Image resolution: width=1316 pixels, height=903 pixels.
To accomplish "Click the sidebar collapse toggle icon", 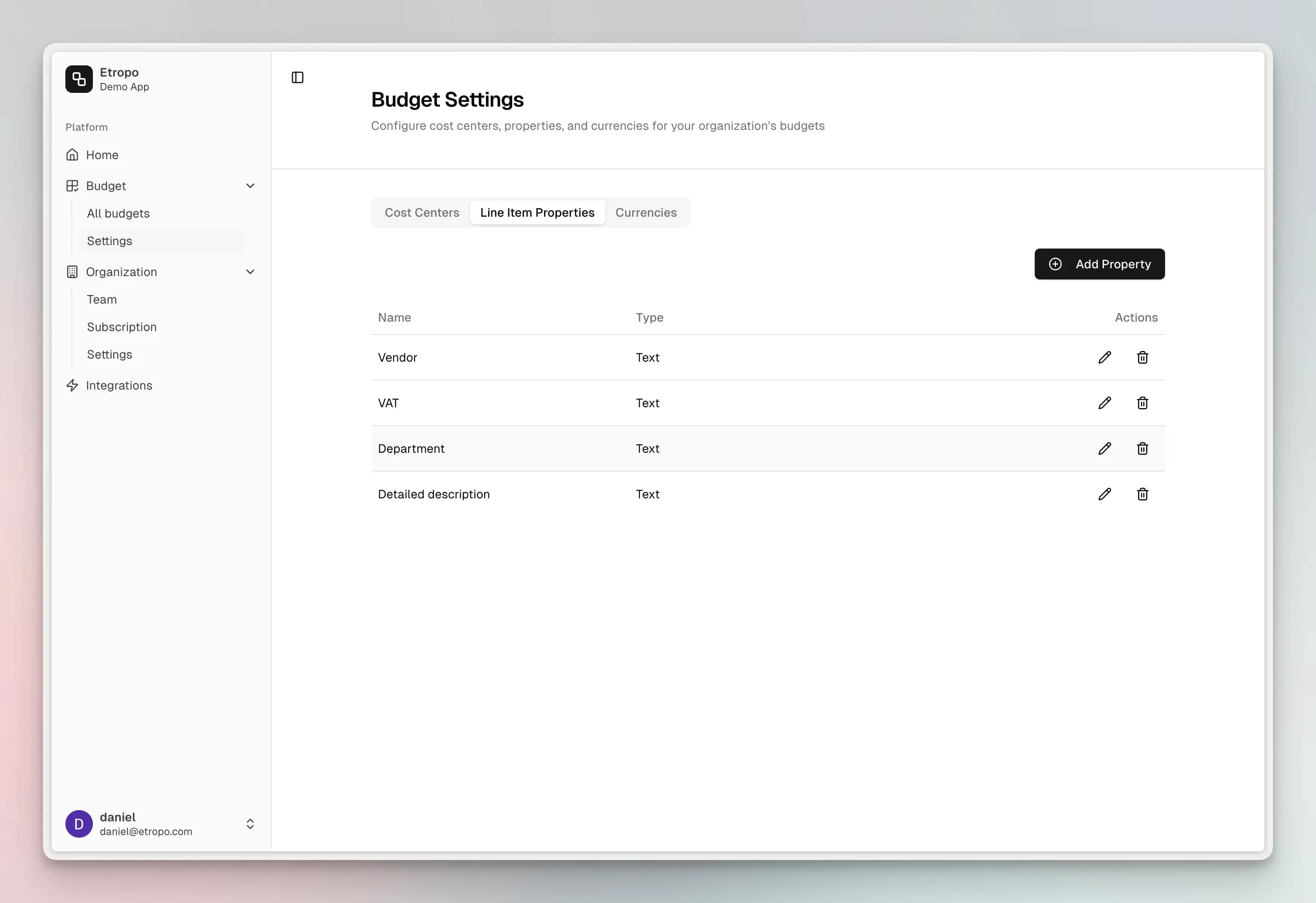I will pos(297,78).
